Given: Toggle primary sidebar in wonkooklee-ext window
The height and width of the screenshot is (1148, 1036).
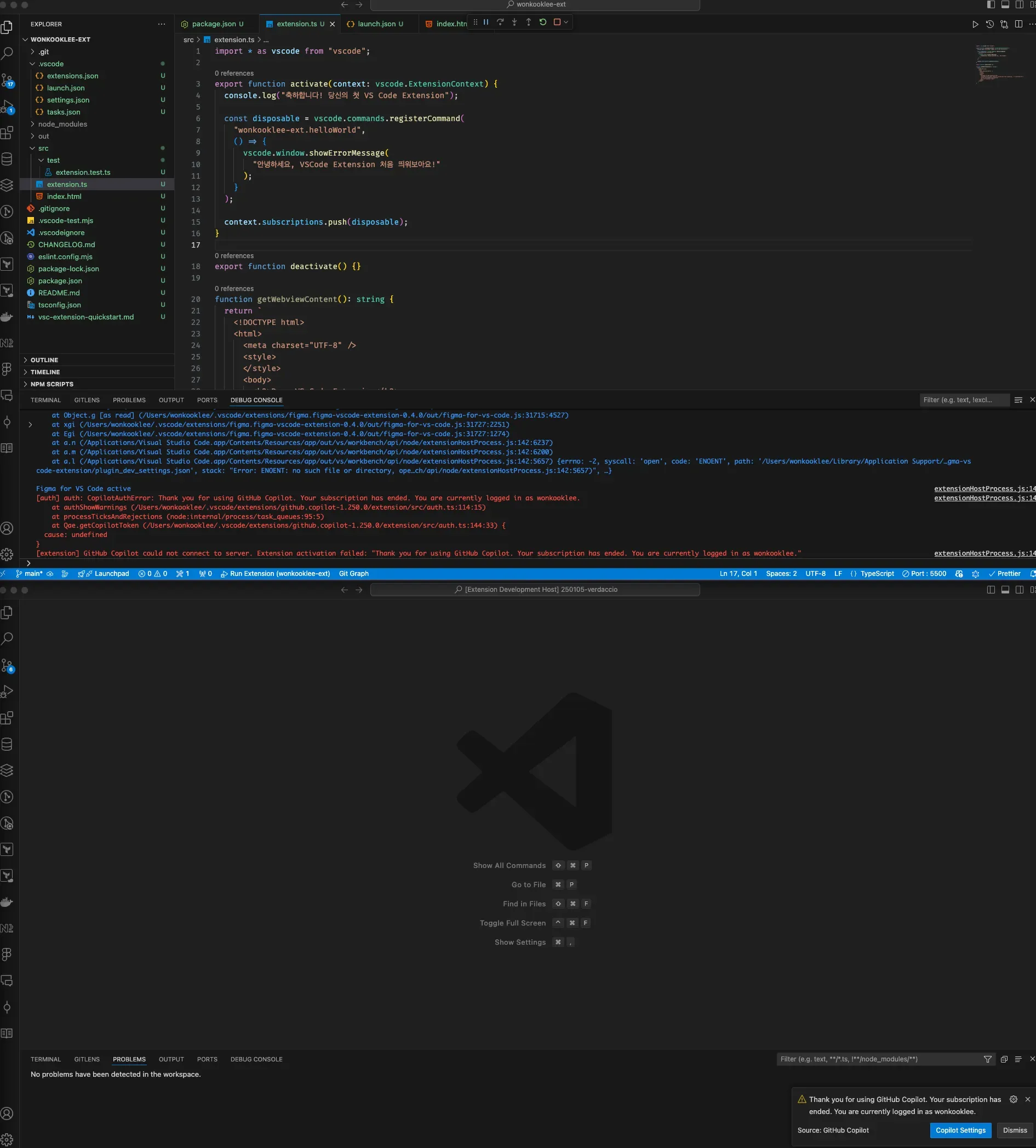Looking at the screenshot, I should pos(991,4).
